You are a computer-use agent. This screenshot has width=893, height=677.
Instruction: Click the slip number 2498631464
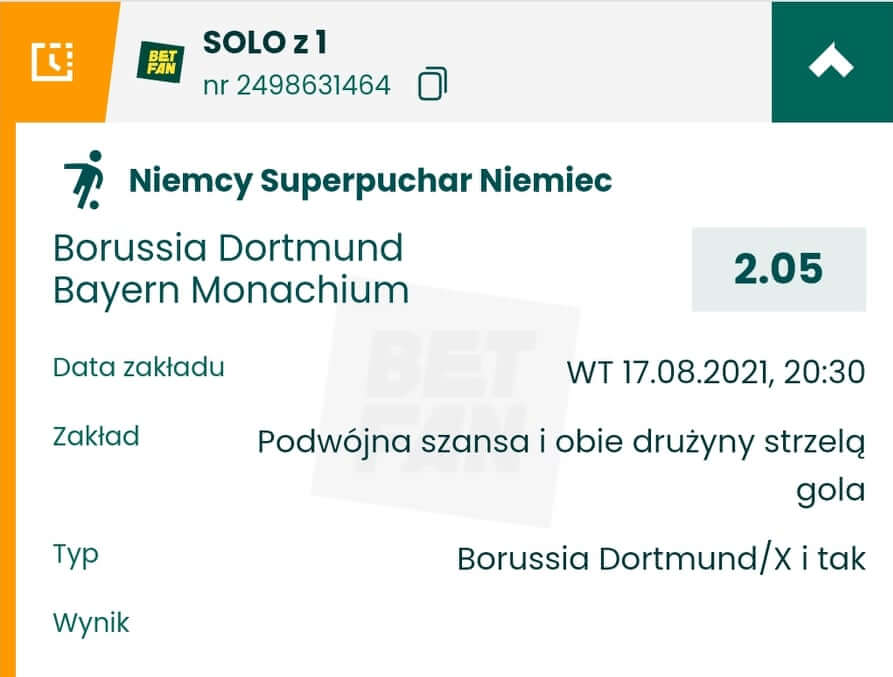[x=297, y=85]
